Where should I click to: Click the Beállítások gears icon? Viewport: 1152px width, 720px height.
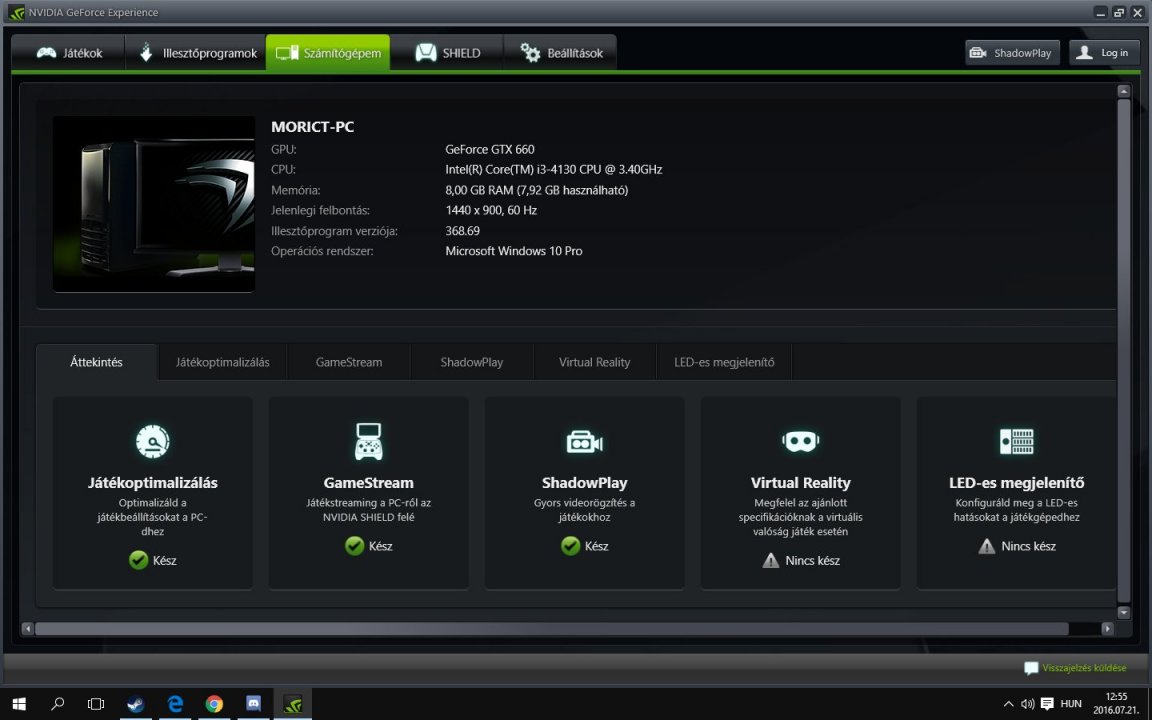[530, 53]
